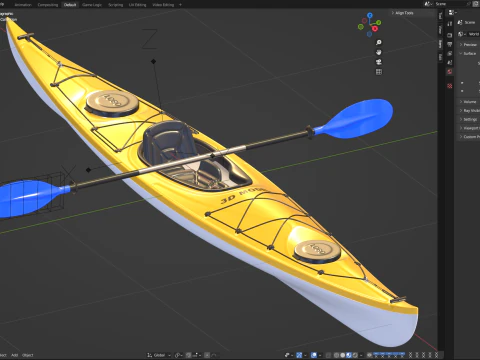Expand the Volume panel

(x=469, y=102)
